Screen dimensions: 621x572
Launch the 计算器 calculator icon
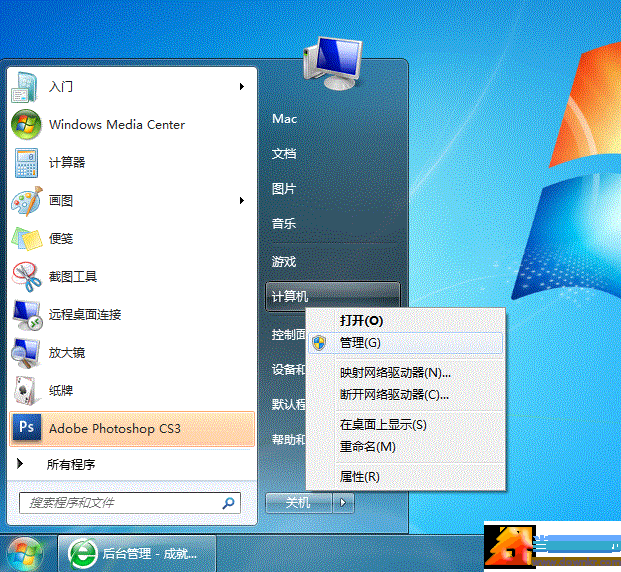click(x=26, y=163)
